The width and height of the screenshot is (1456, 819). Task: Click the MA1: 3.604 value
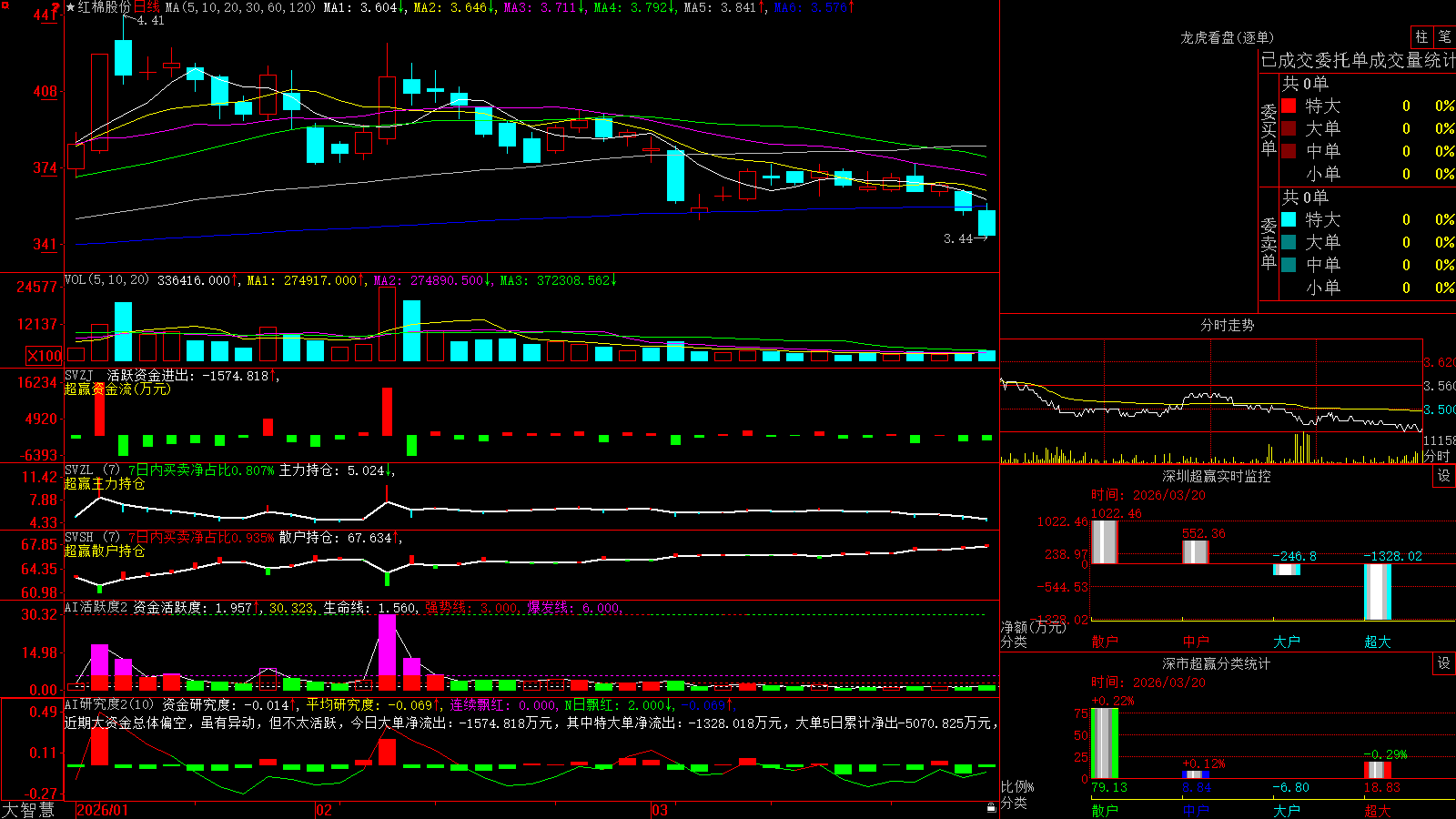pyautogui.click(x=360, y=7)
